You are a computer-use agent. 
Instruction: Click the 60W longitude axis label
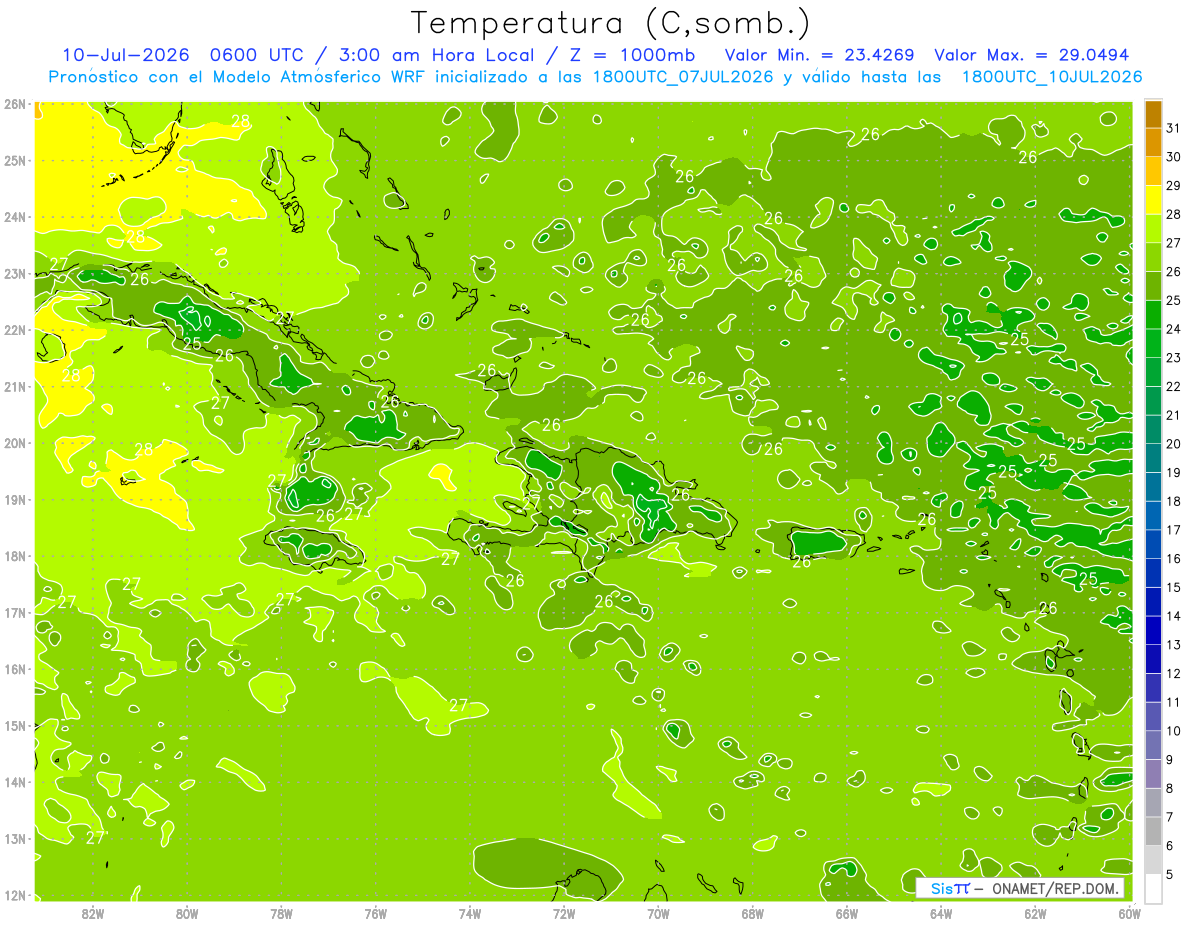click(1129, 913)
